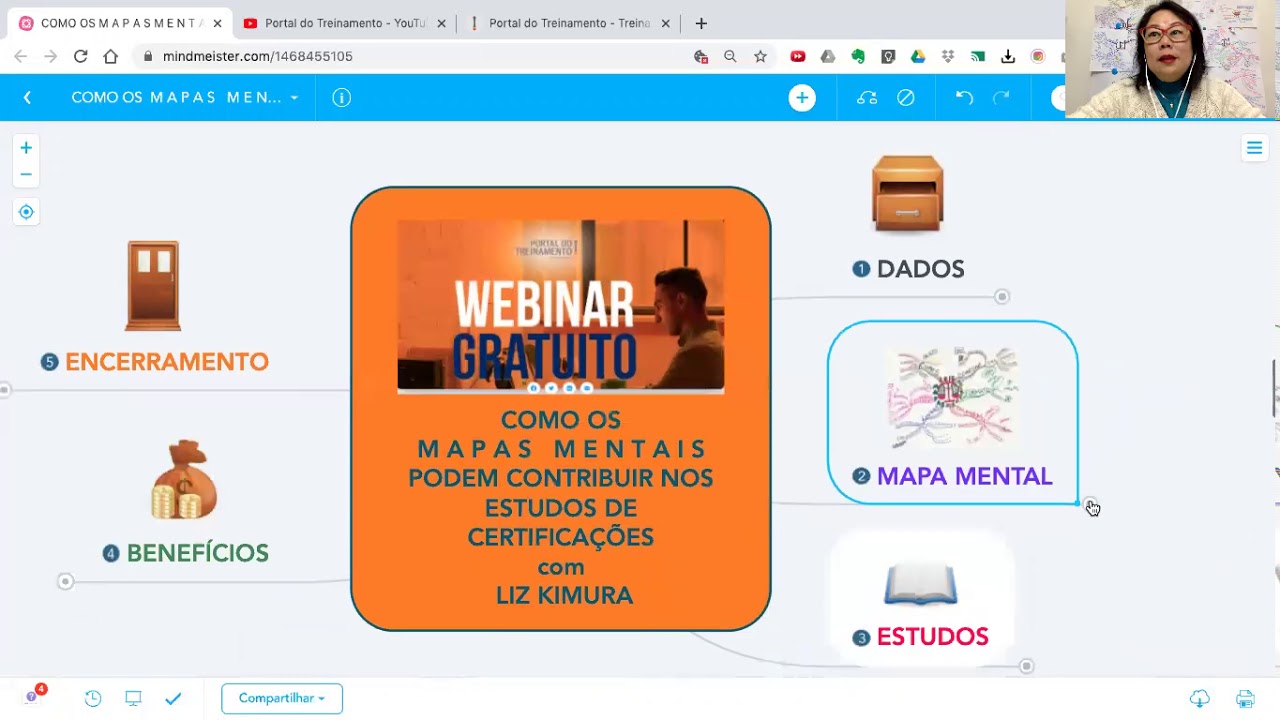This screenshot has height=720, width=1280.
Task: Close the Portal do Treinamento YouTube tab
Action: tap(441, 23)
